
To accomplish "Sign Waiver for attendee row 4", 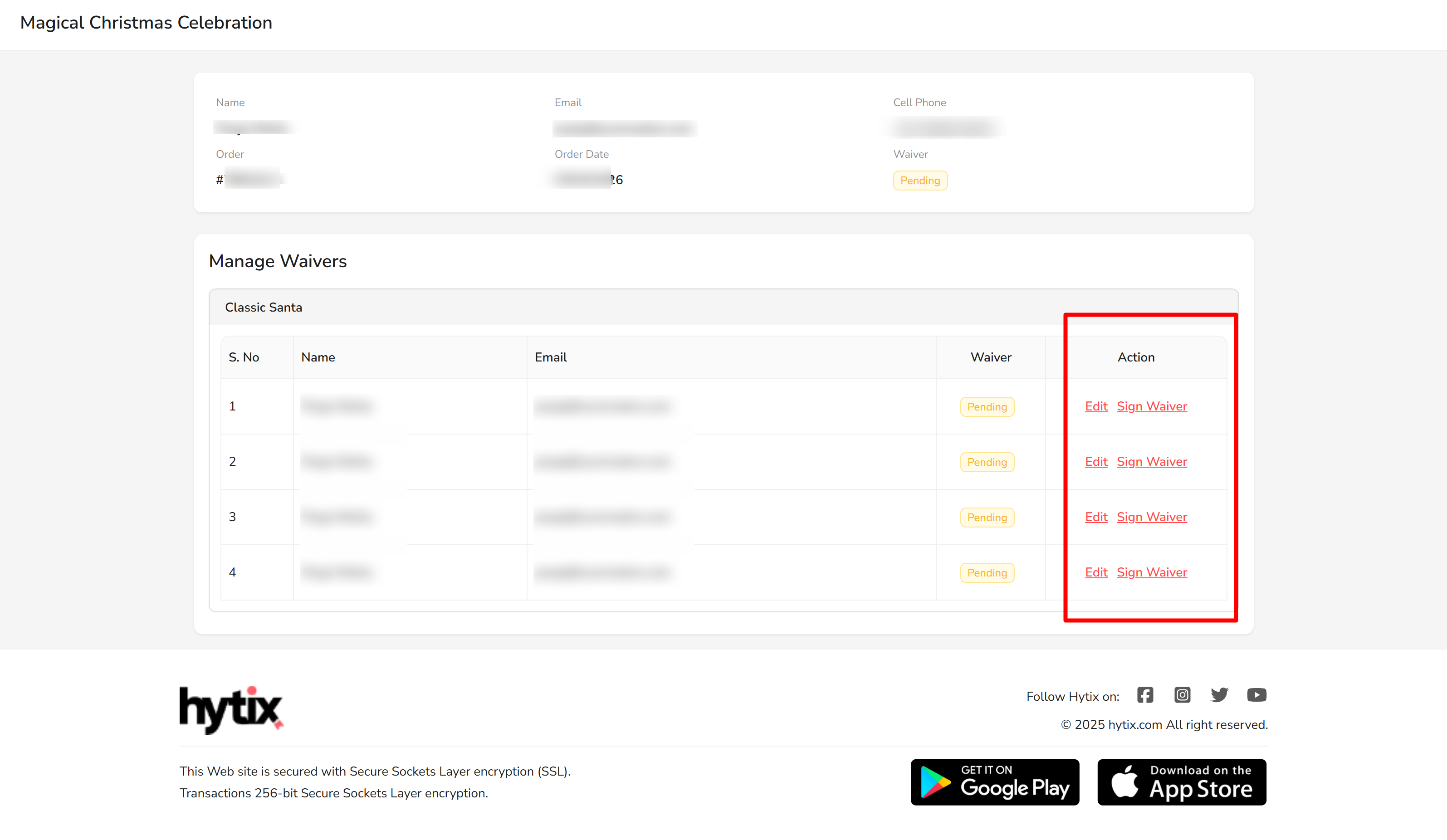I will click(1151, 572).
